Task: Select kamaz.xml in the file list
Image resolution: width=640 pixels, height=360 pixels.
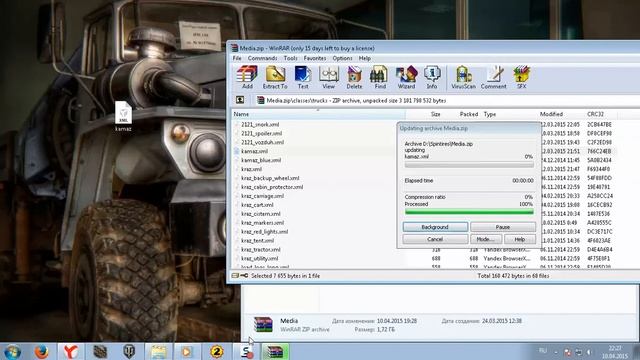Action: pos(254,151)
